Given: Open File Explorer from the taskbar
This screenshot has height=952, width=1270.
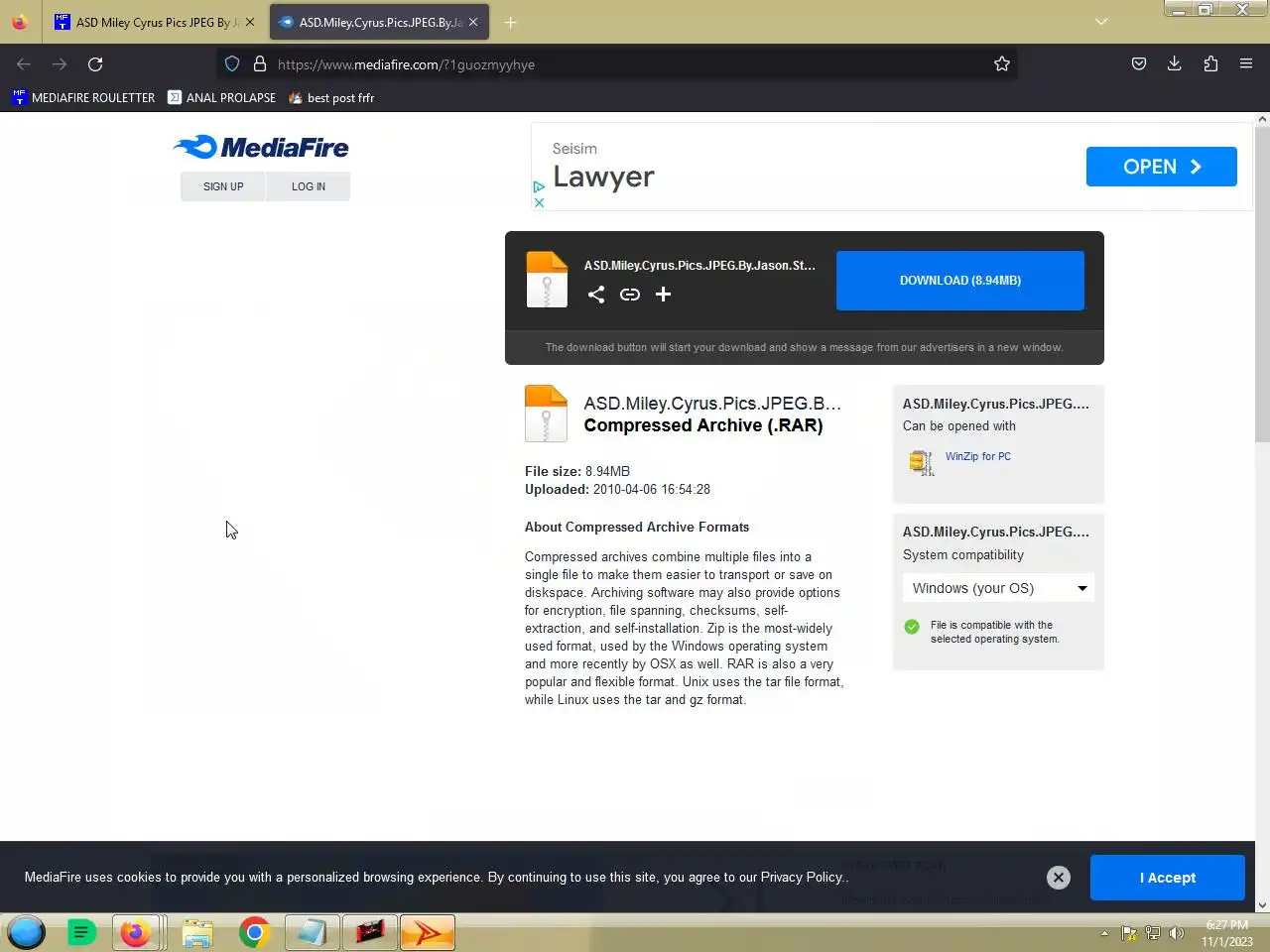Looking at the screenshot, I should pyautogui.click(x=197, y=934).
